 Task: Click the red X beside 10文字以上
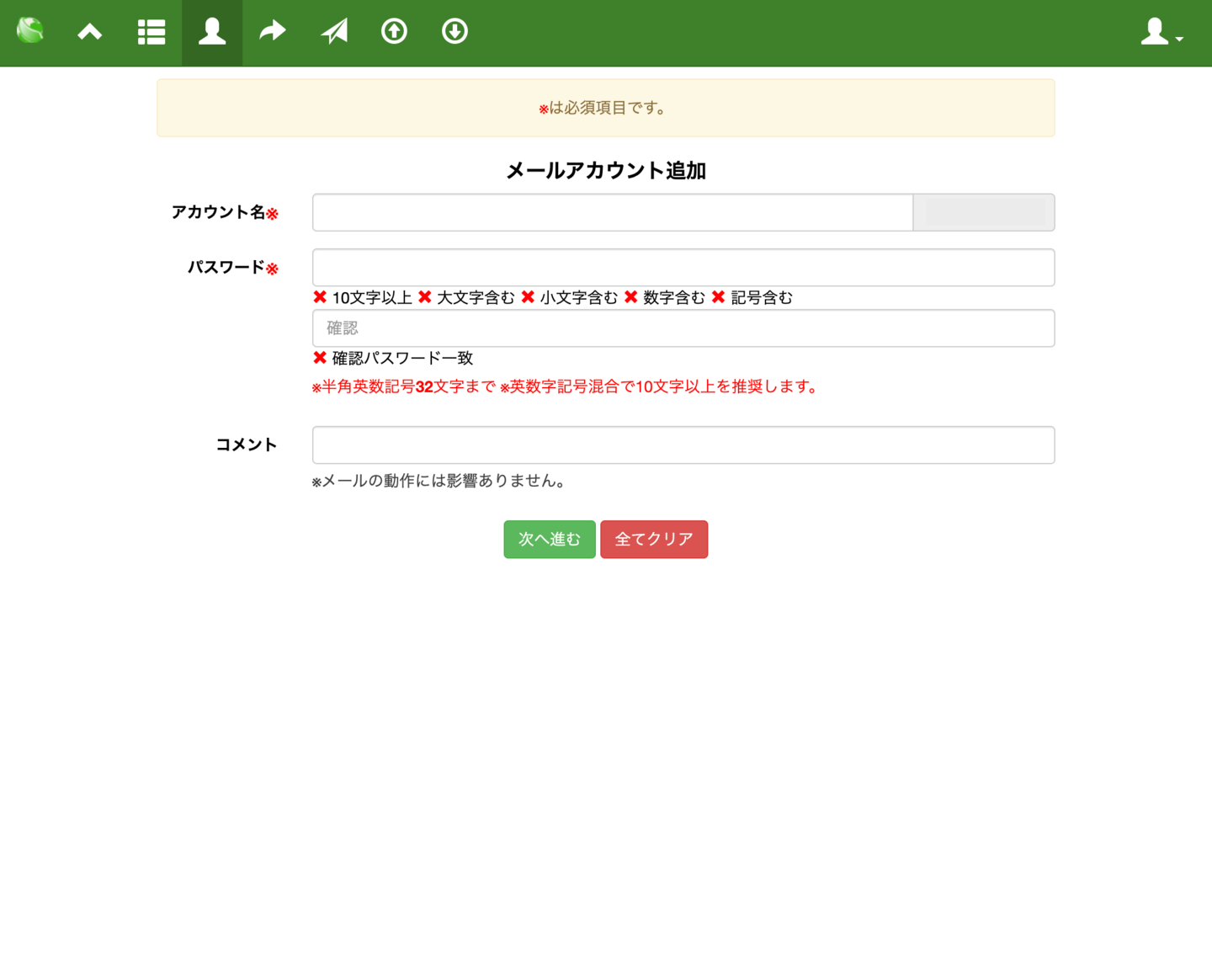click(x=320, y=296)
